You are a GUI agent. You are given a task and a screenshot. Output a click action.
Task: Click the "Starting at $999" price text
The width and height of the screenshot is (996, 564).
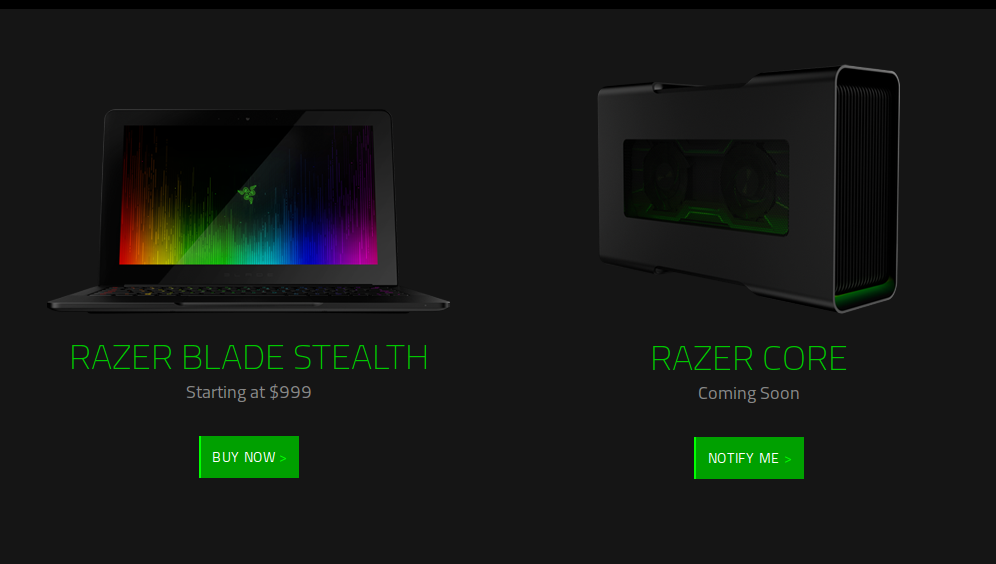[x=249, y=392]
